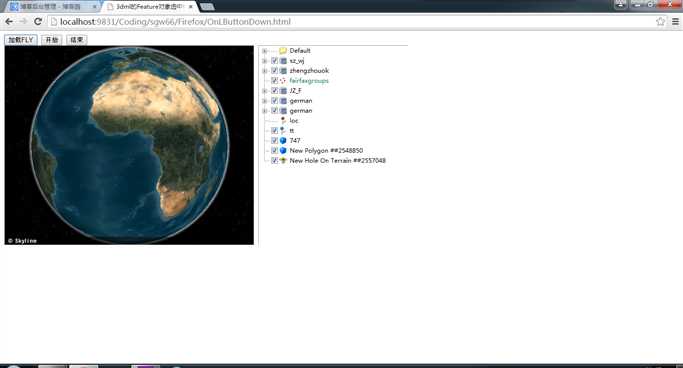Bookmark this page with the star icon

tap(660, 21)
